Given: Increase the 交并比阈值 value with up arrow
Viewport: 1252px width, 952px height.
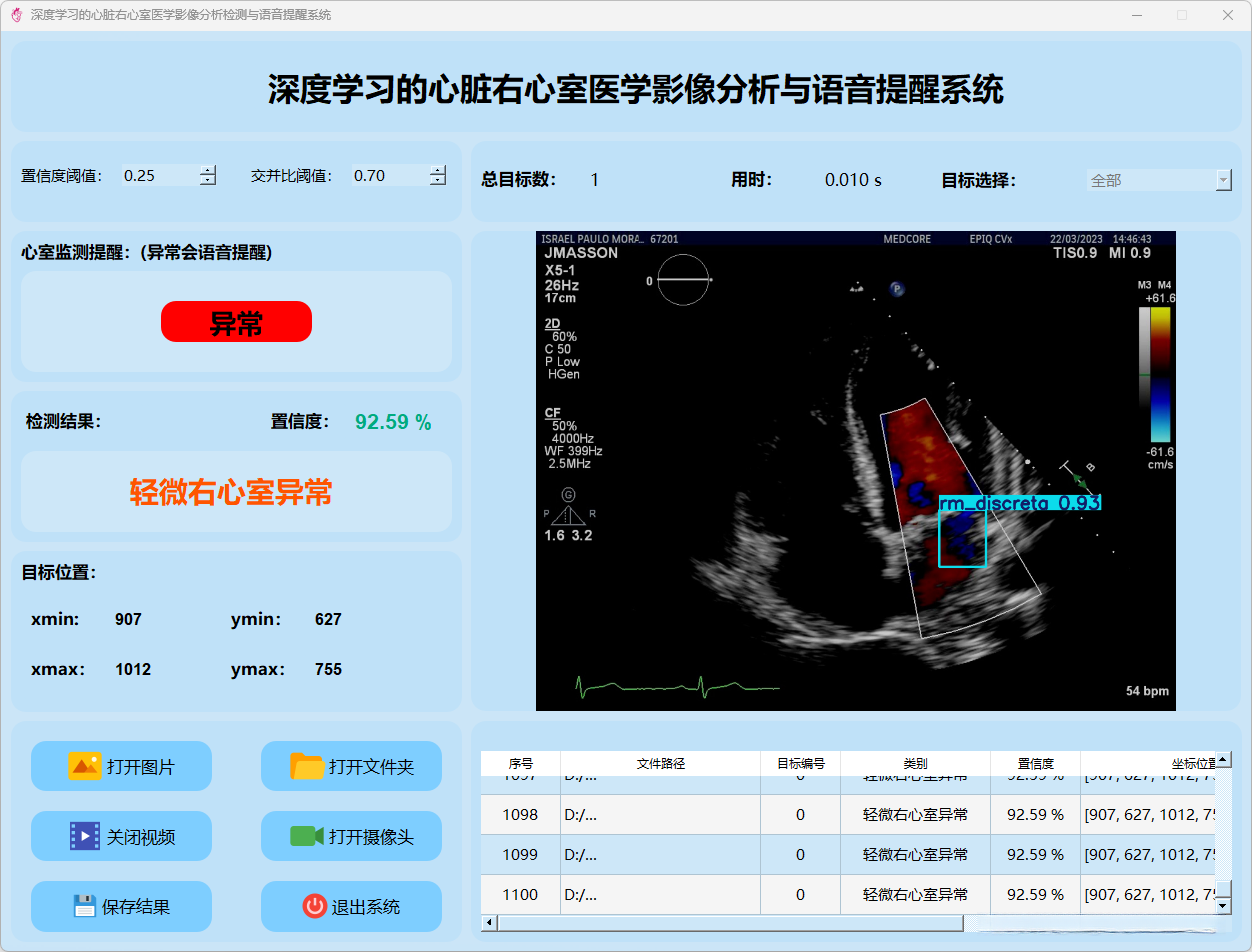Looking at the screenshot, I should (x=437, y=170).
